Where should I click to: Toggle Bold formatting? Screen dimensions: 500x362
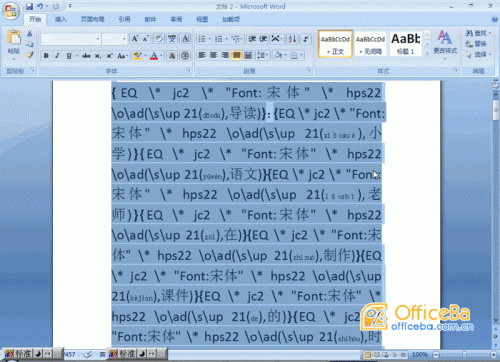coord(46,56)
